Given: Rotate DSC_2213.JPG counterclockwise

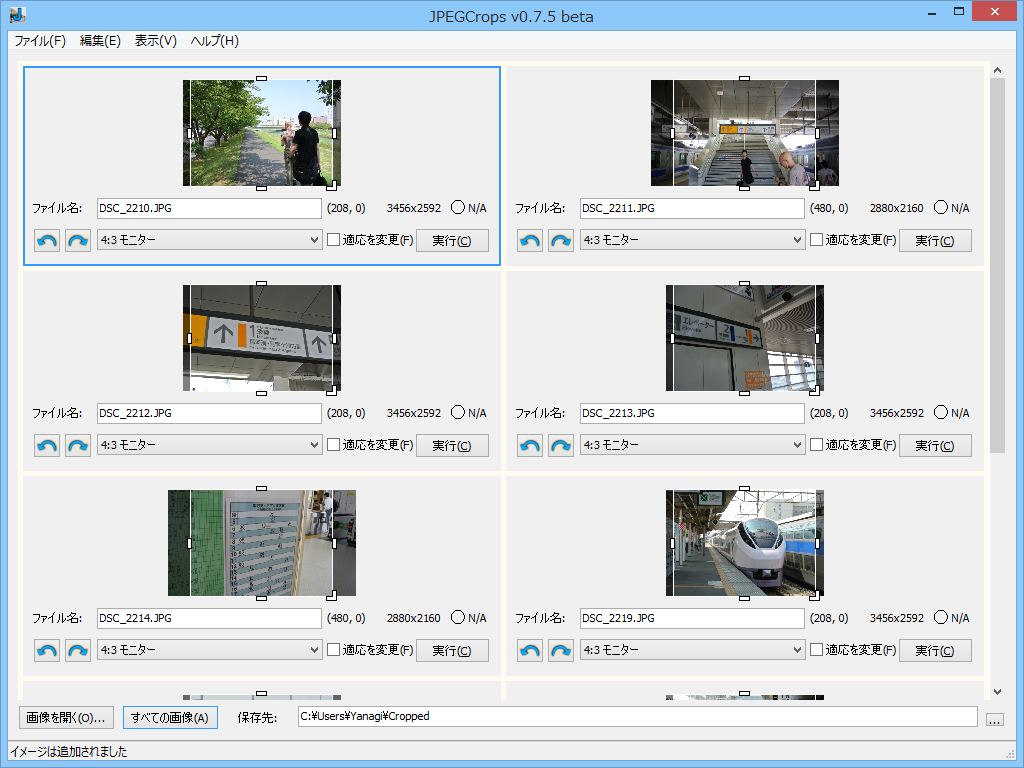Looking at the screenshot, I should coord(530,445).
